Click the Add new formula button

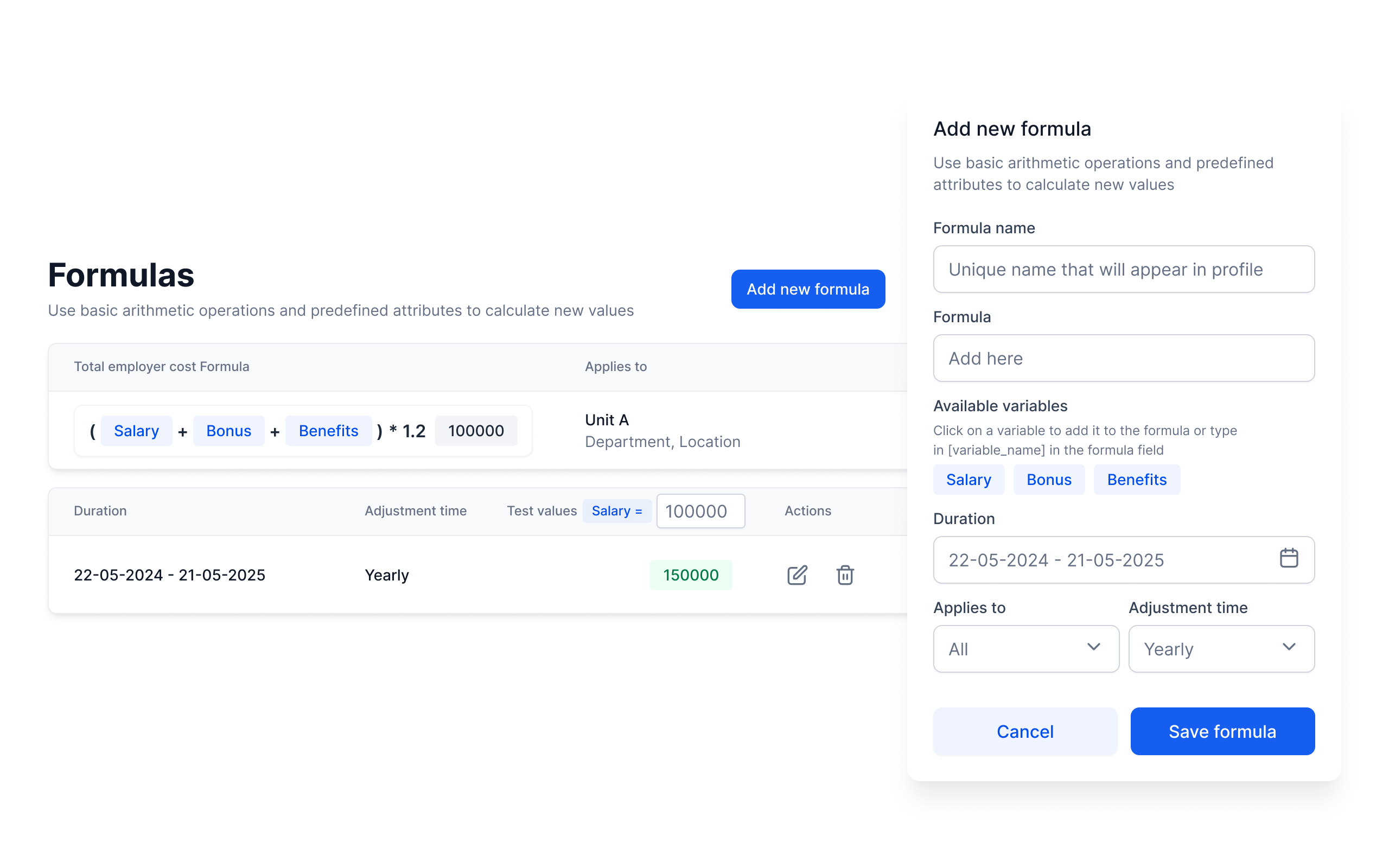pos(808,288)
